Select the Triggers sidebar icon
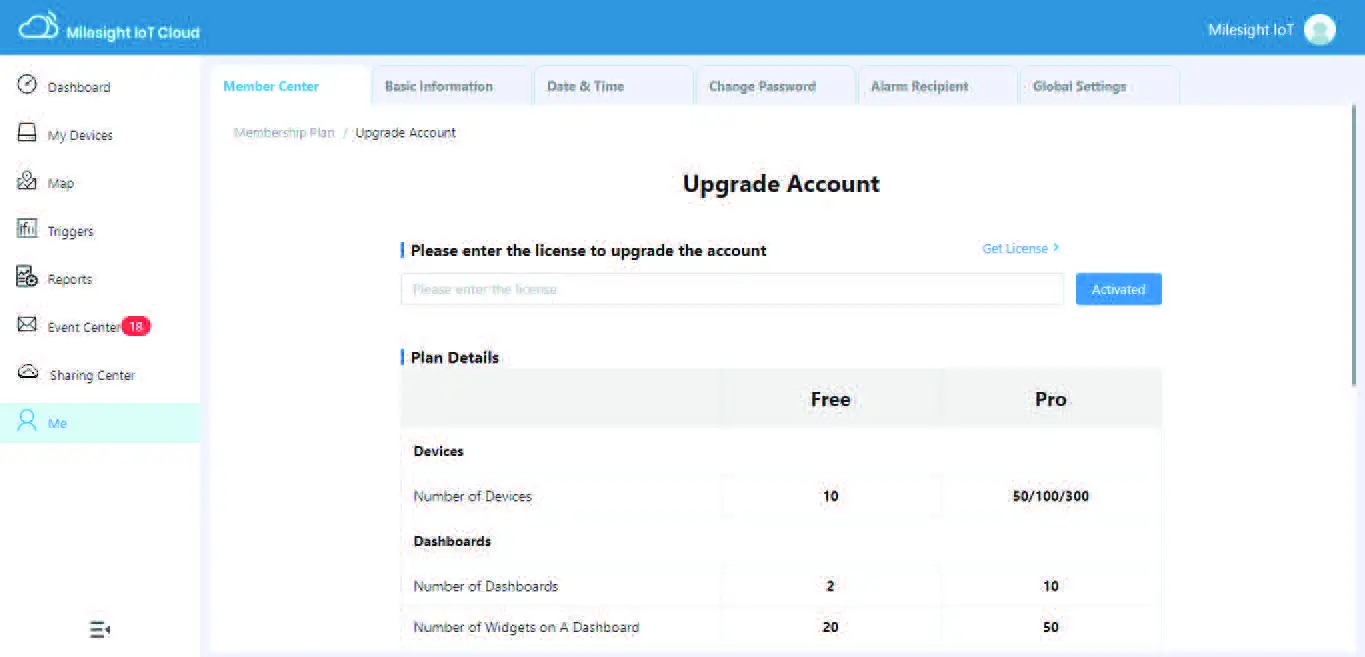This screenshot has height=657, width=1365. (x=27, y=229)
